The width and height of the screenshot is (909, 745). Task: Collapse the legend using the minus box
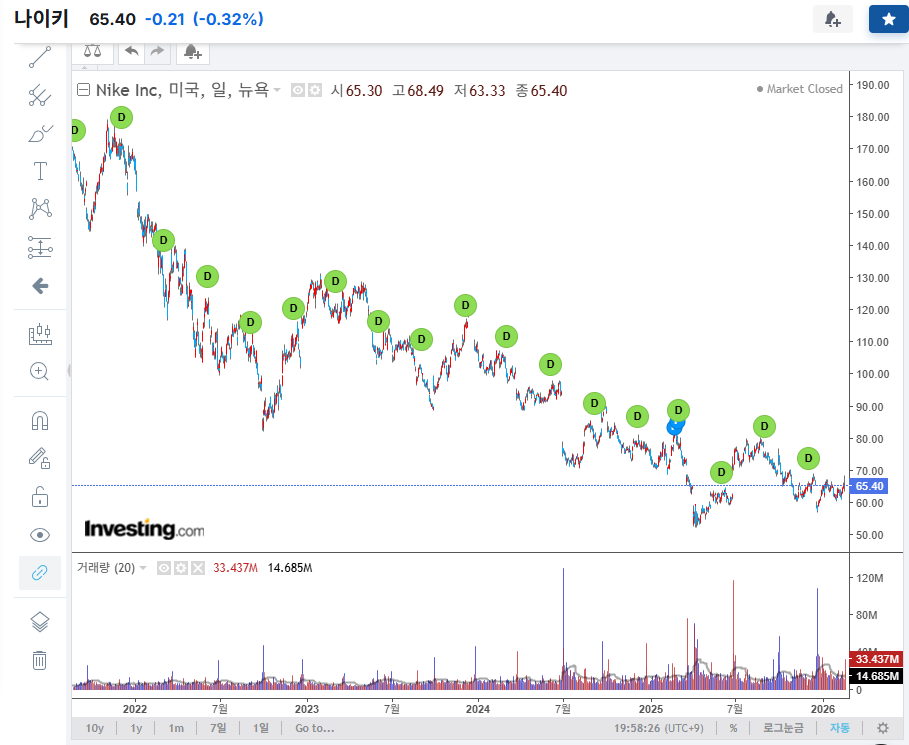click(x=84, y=90)
